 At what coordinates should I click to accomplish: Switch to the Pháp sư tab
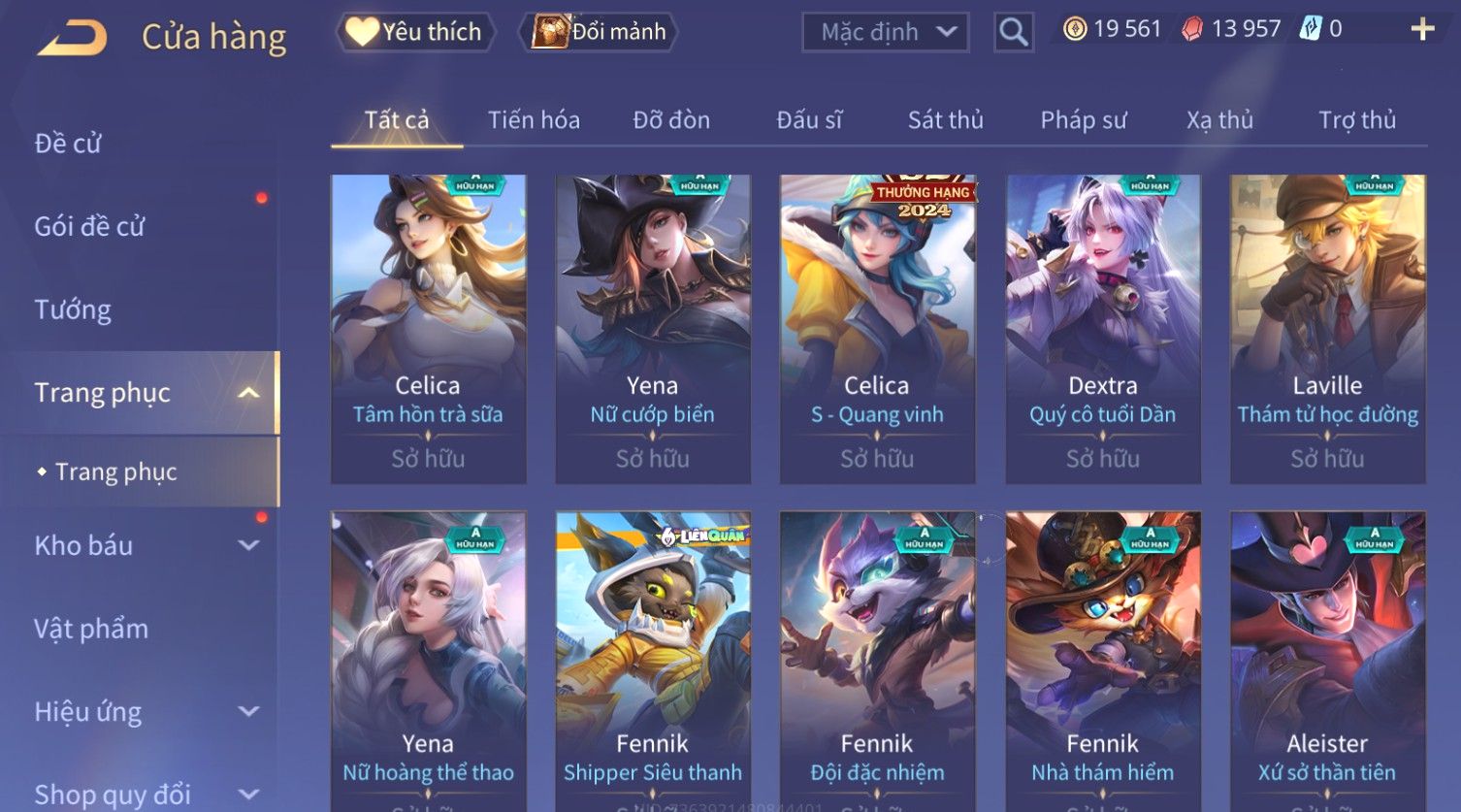tap(1084, 120)
